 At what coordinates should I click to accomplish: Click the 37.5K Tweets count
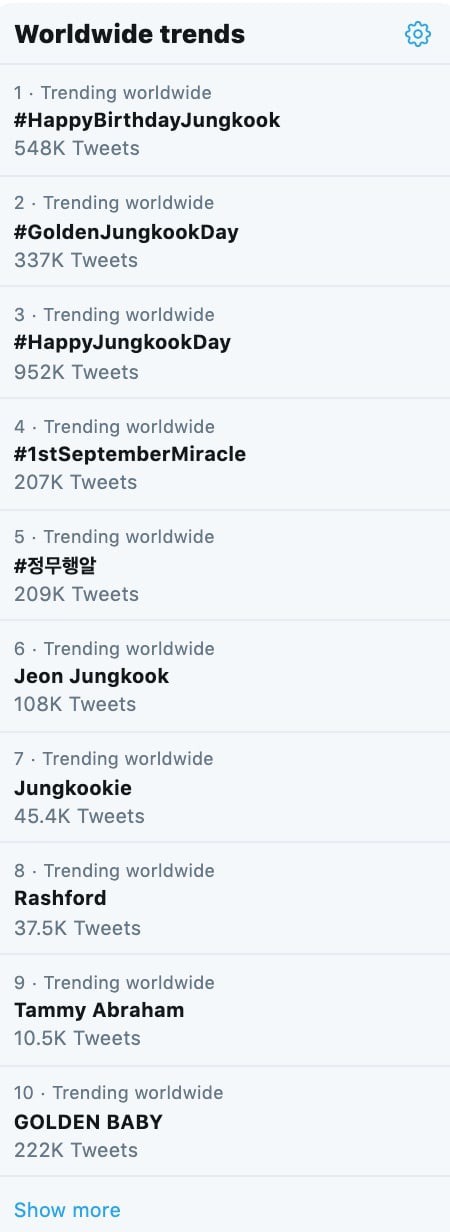pyautogui.click(x=79, y=928)
